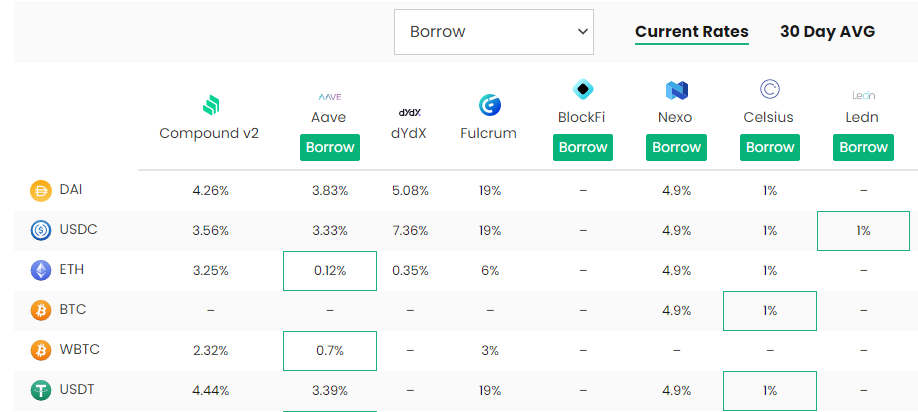This screenshot has height=412, width=918.
Task: Click the Compound v2 logo icon
Action: point(210,106)
